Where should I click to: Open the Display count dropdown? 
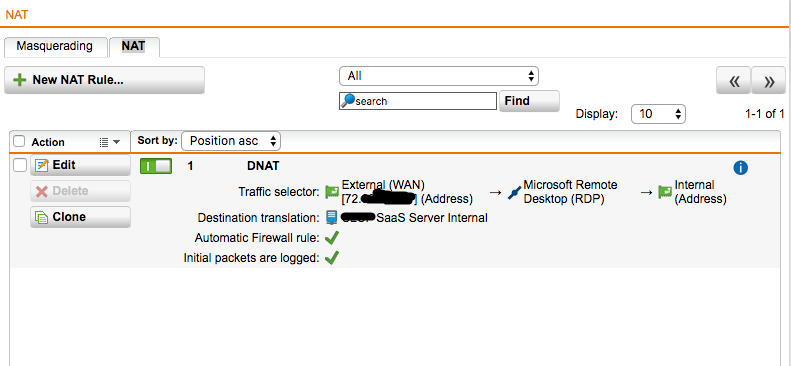coord(658,114)
